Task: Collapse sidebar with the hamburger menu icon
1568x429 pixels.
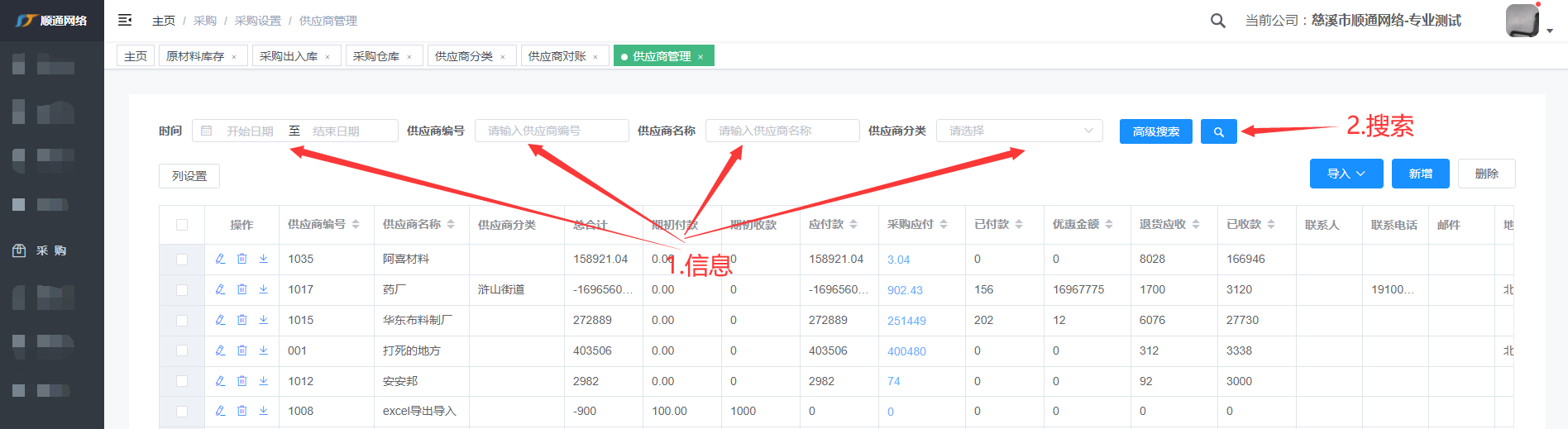Action: 125,20
